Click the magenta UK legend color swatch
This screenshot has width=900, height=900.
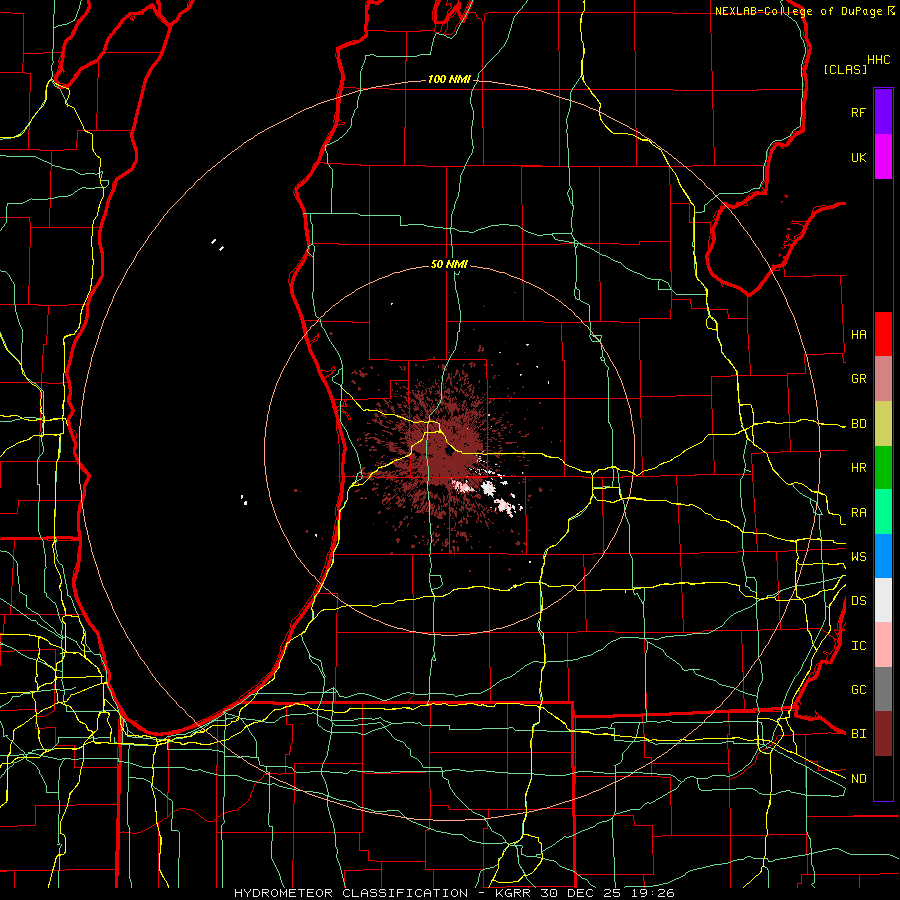[x=883, y=156]
